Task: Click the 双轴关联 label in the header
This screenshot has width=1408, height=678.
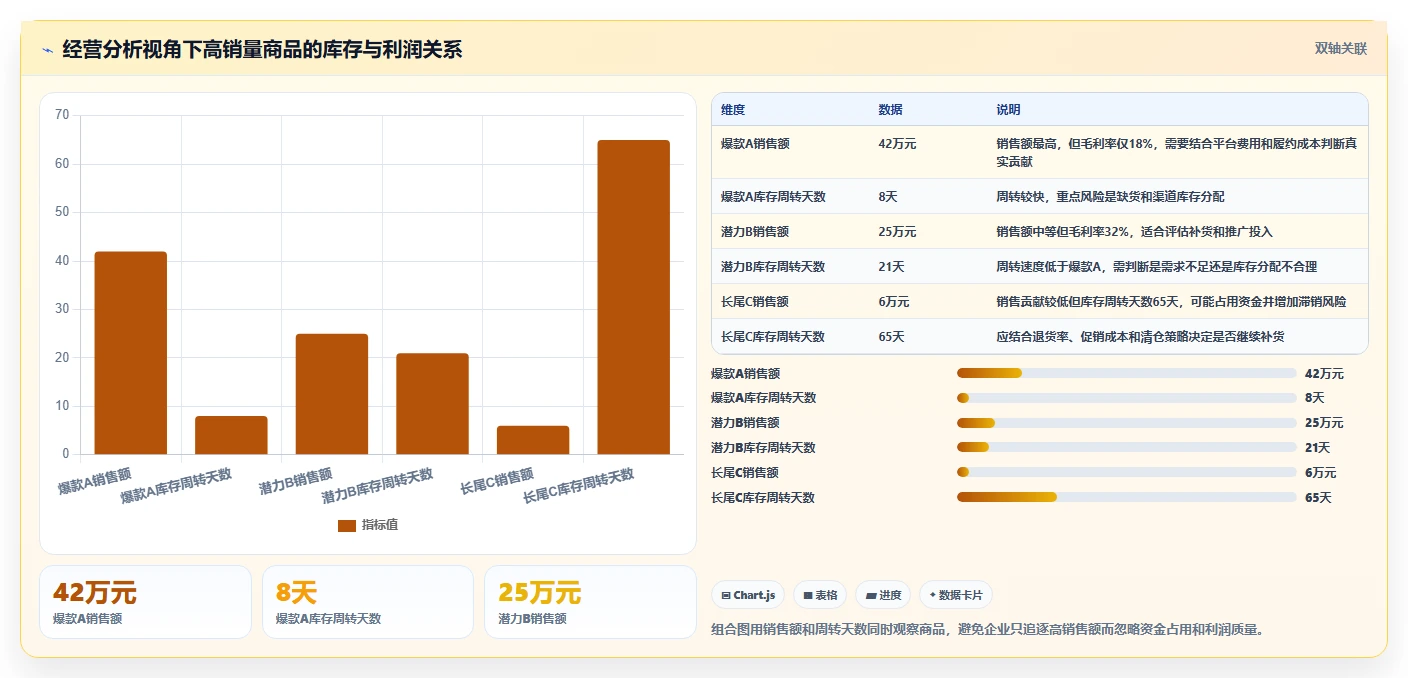Action: (1340, 48)
